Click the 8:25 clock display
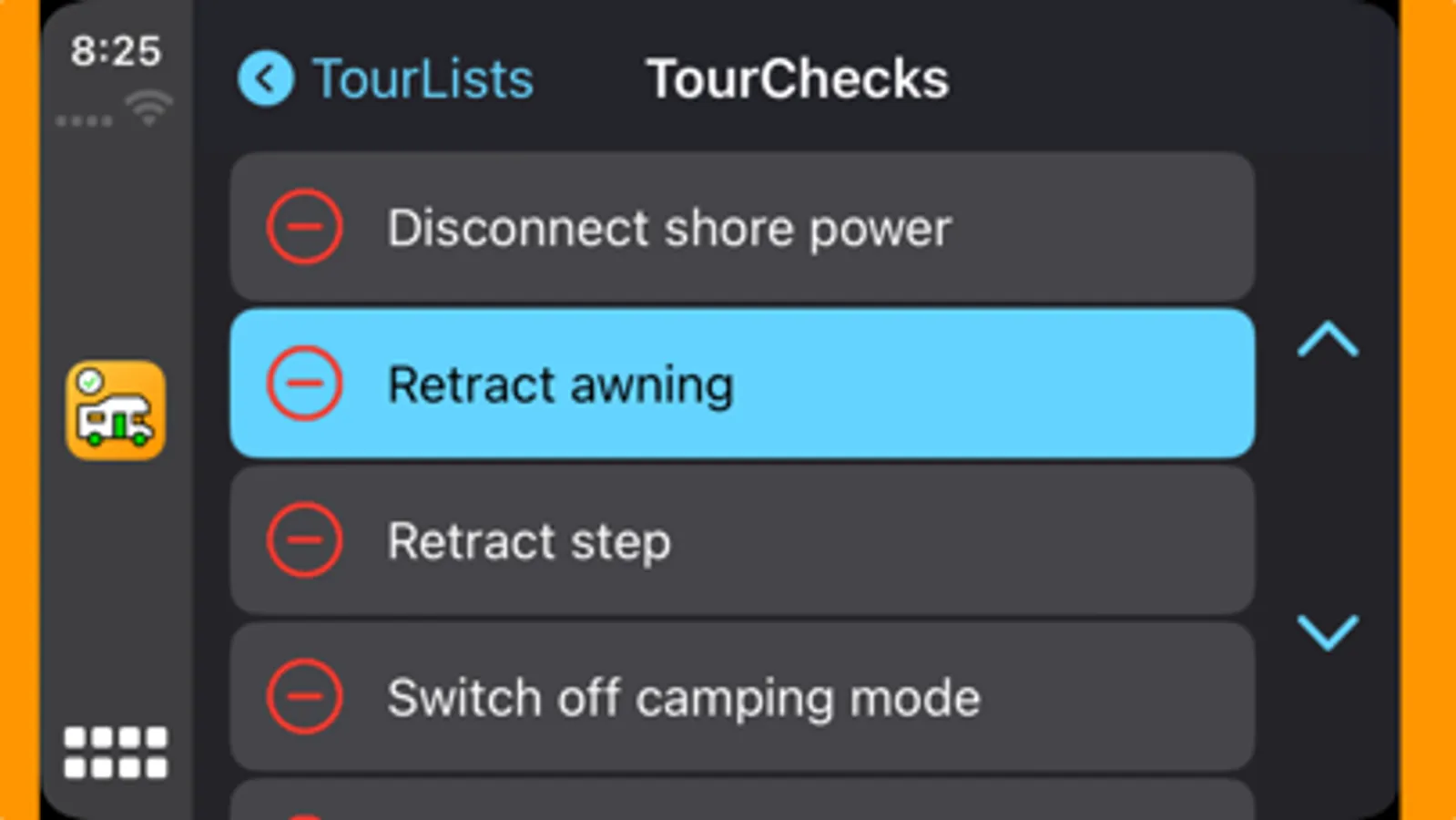The image size is (1456, 820). [116, 51]
